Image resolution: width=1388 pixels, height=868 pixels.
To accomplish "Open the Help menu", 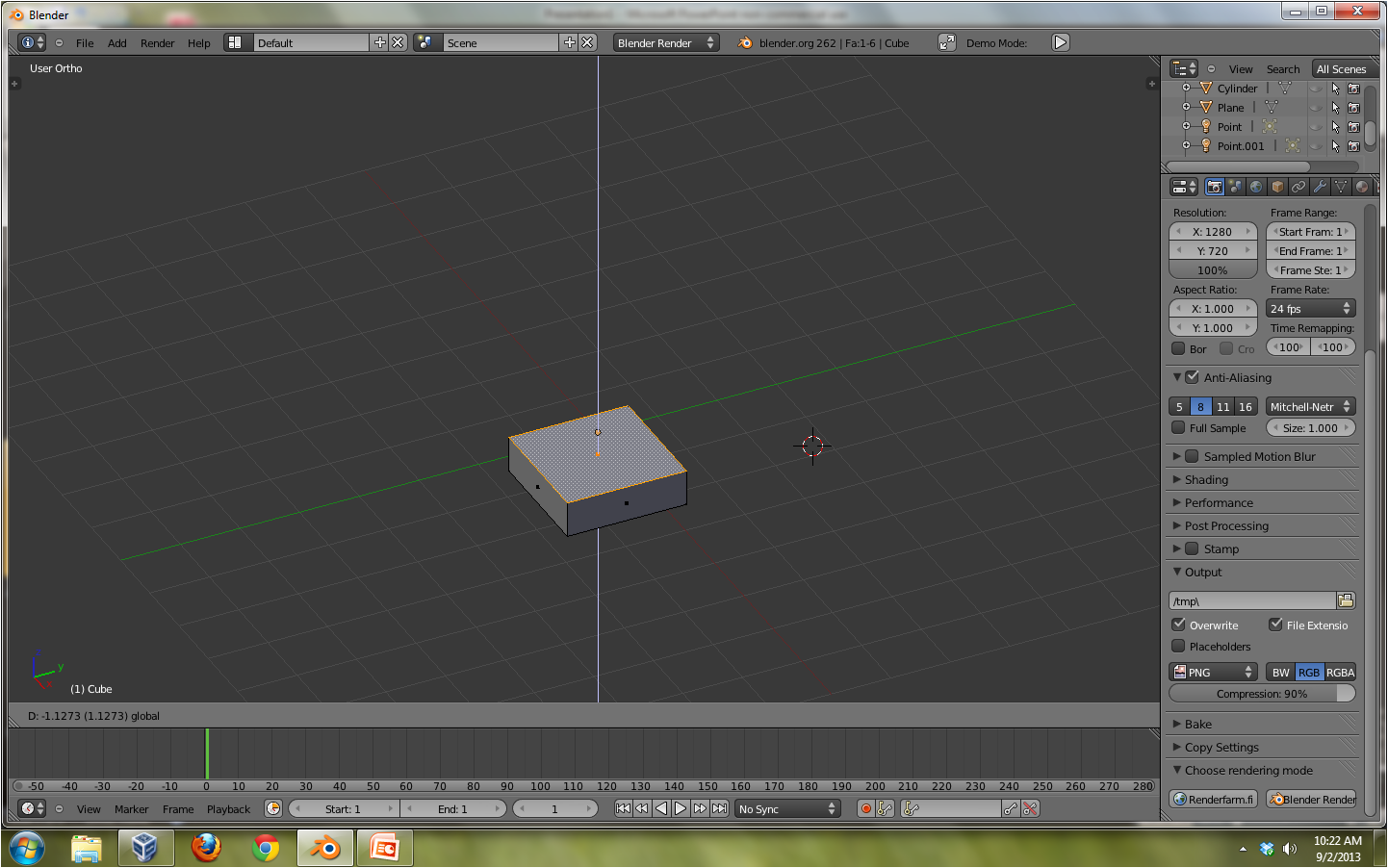I will tap(199, 42).
